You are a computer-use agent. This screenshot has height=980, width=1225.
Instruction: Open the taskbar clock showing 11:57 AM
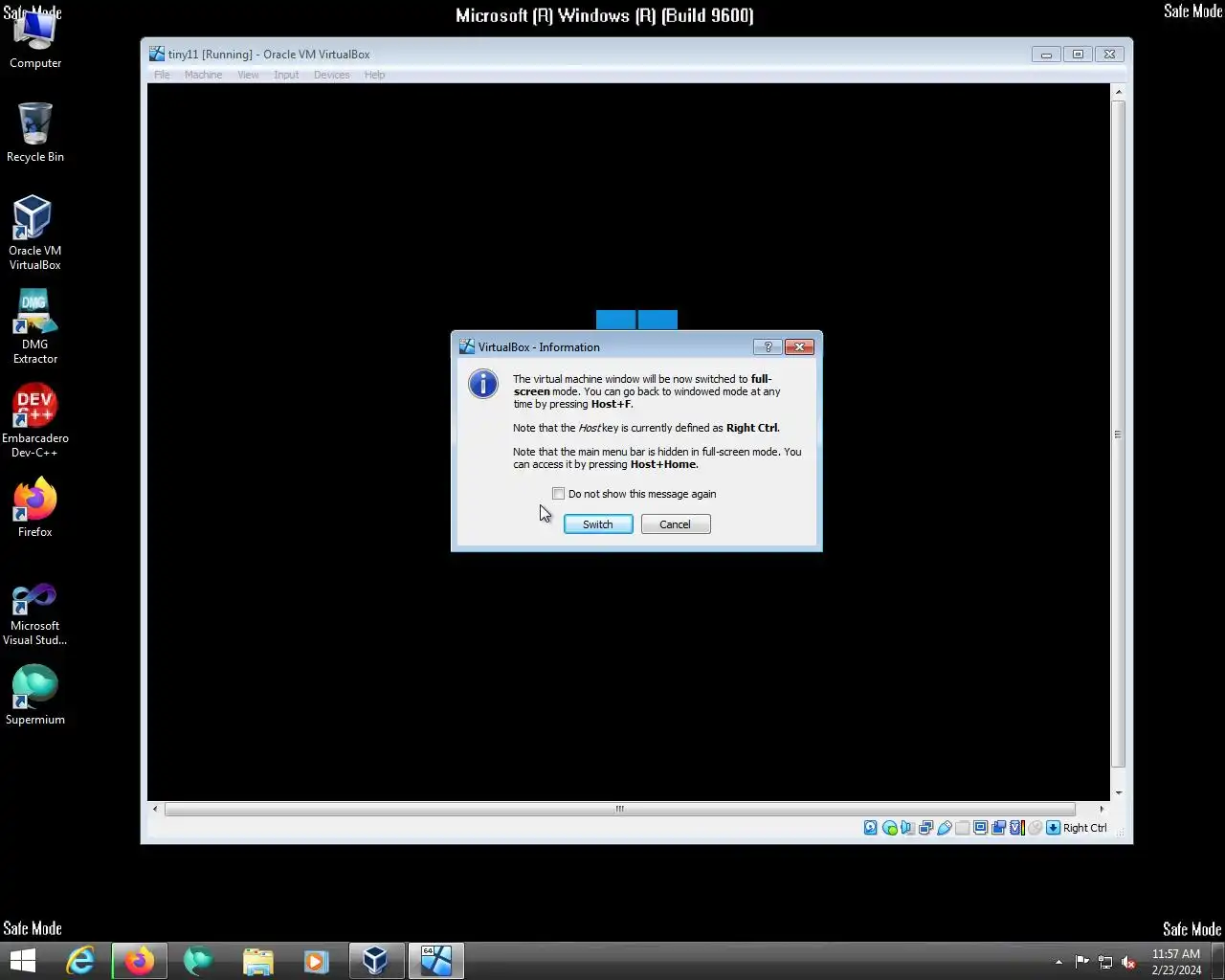click(x=1176, y=961)
